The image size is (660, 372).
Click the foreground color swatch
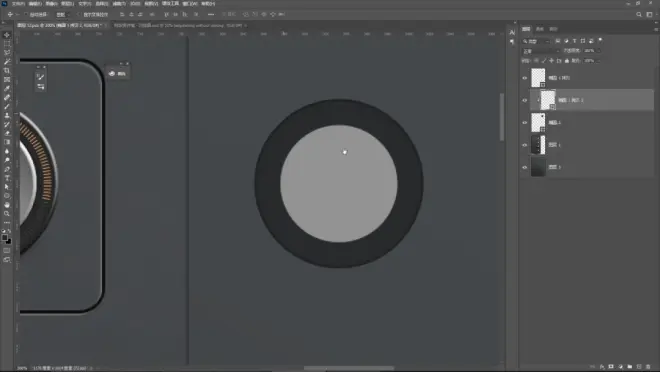pyautogui.click(x=5, y=238)
